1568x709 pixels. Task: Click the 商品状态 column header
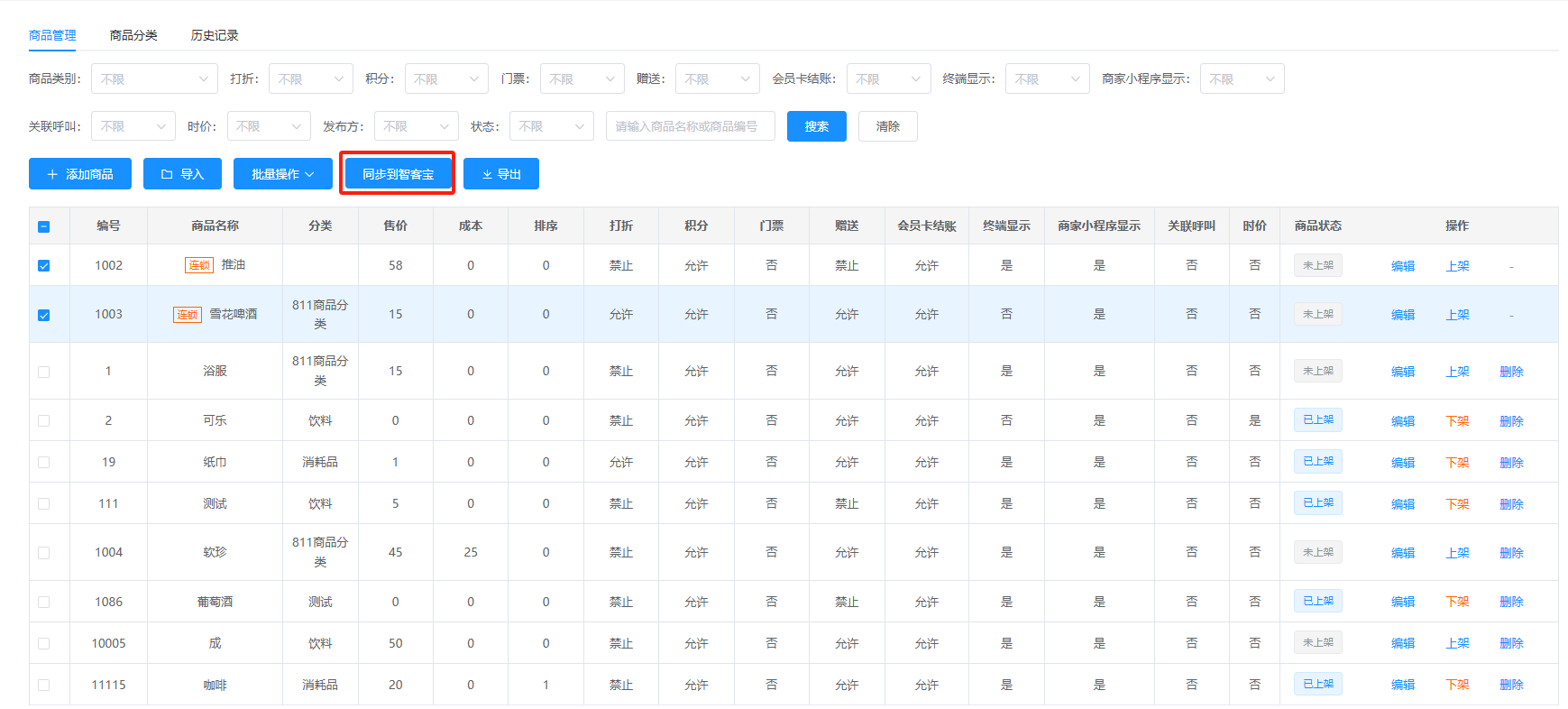click(x=1318, y=226)
